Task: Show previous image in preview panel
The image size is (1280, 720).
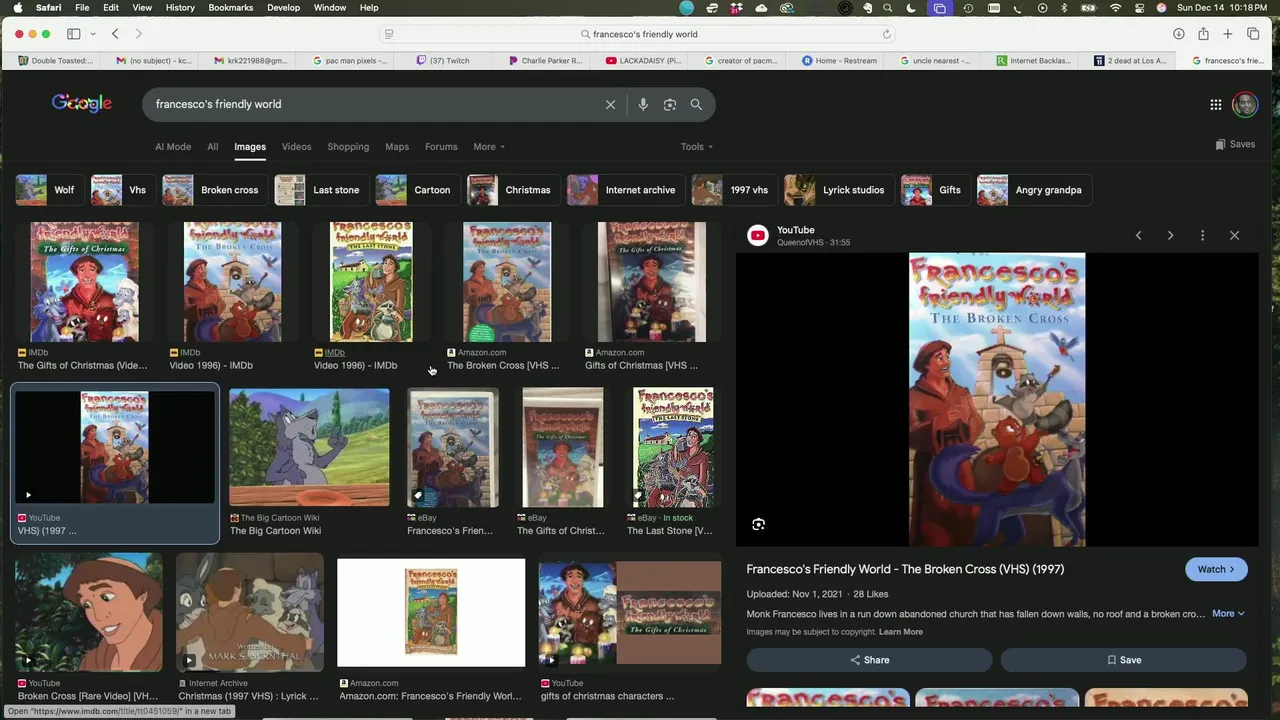Action: (x=1138, y=235)
